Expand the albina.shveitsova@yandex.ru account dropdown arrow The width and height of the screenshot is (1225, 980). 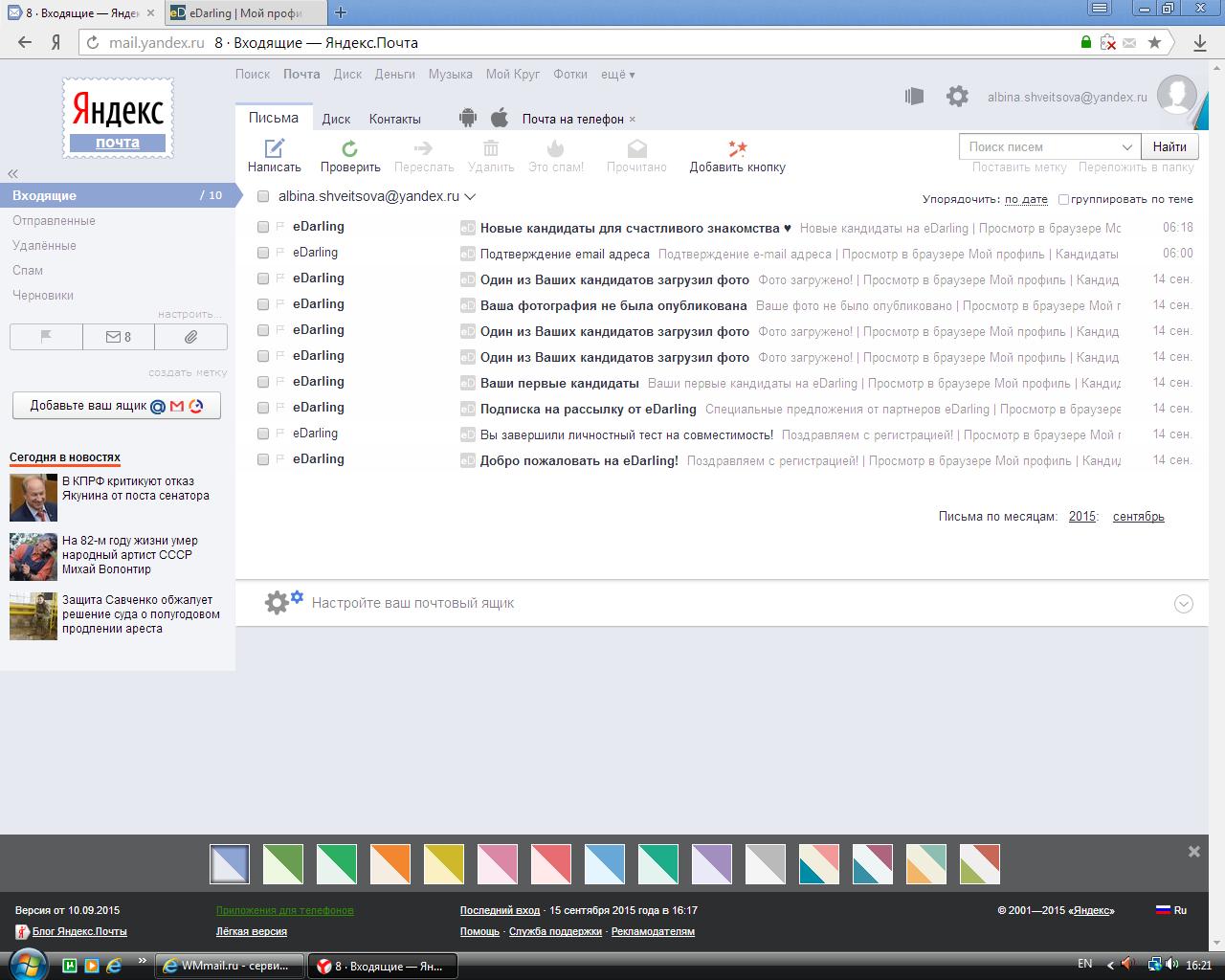click(470, 197)
